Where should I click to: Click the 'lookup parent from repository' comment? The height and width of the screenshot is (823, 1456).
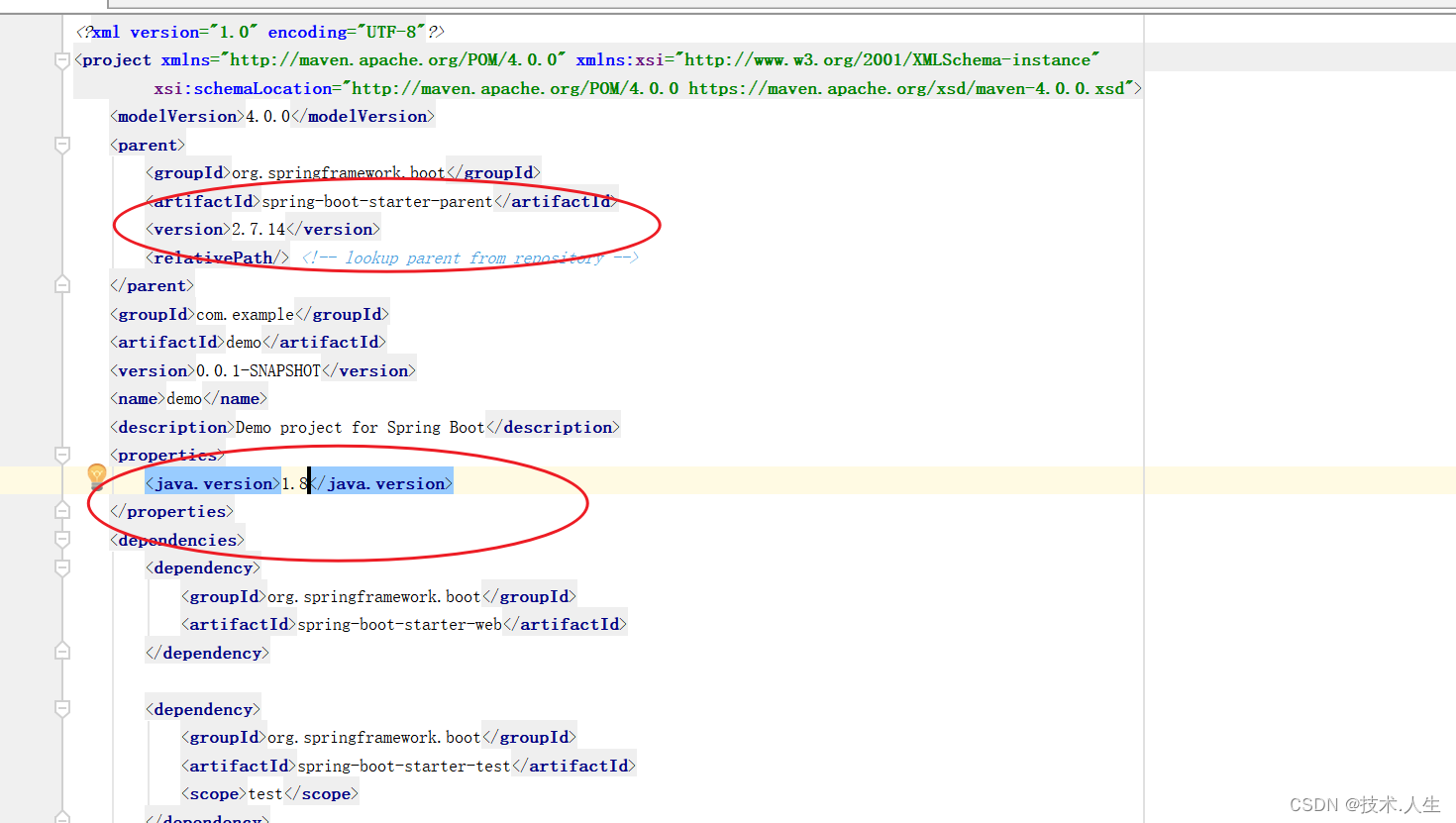[470, 257]
